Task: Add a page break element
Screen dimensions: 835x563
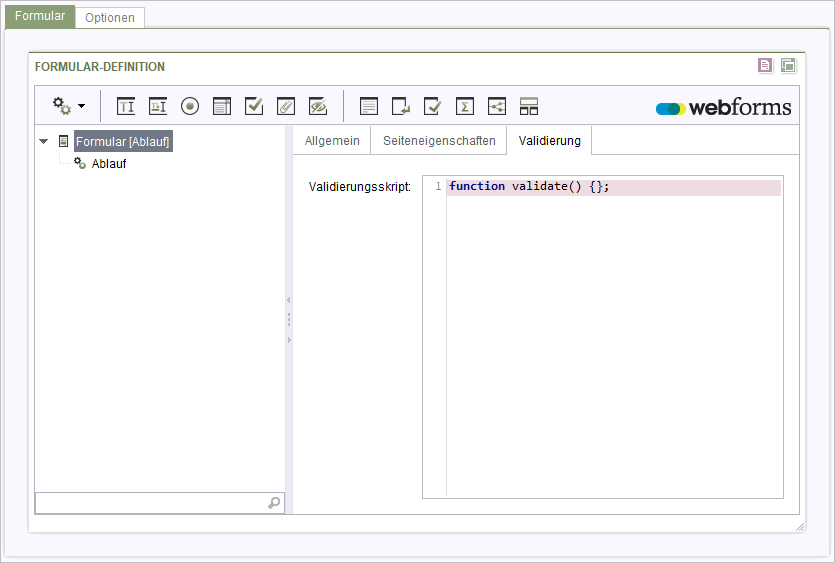Action: [401, 106]
